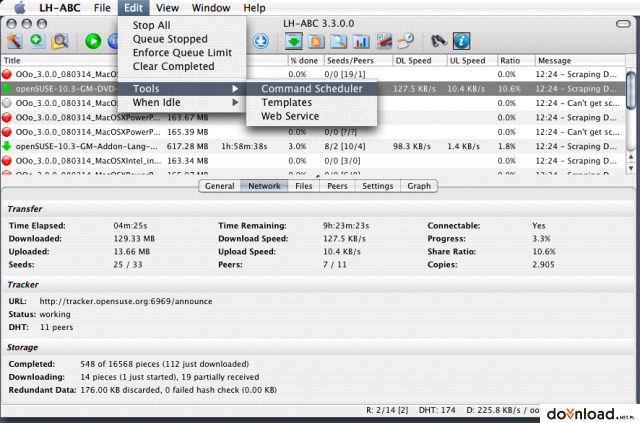
Task: Click white circle status icon in third row
Action: tap(7, 103)
